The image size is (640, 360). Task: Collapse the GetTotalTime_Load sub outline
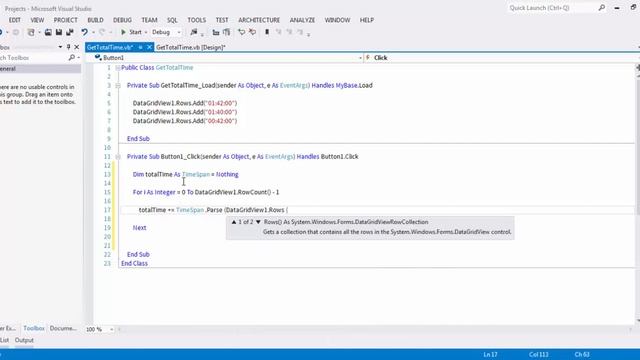click(118, 86)
